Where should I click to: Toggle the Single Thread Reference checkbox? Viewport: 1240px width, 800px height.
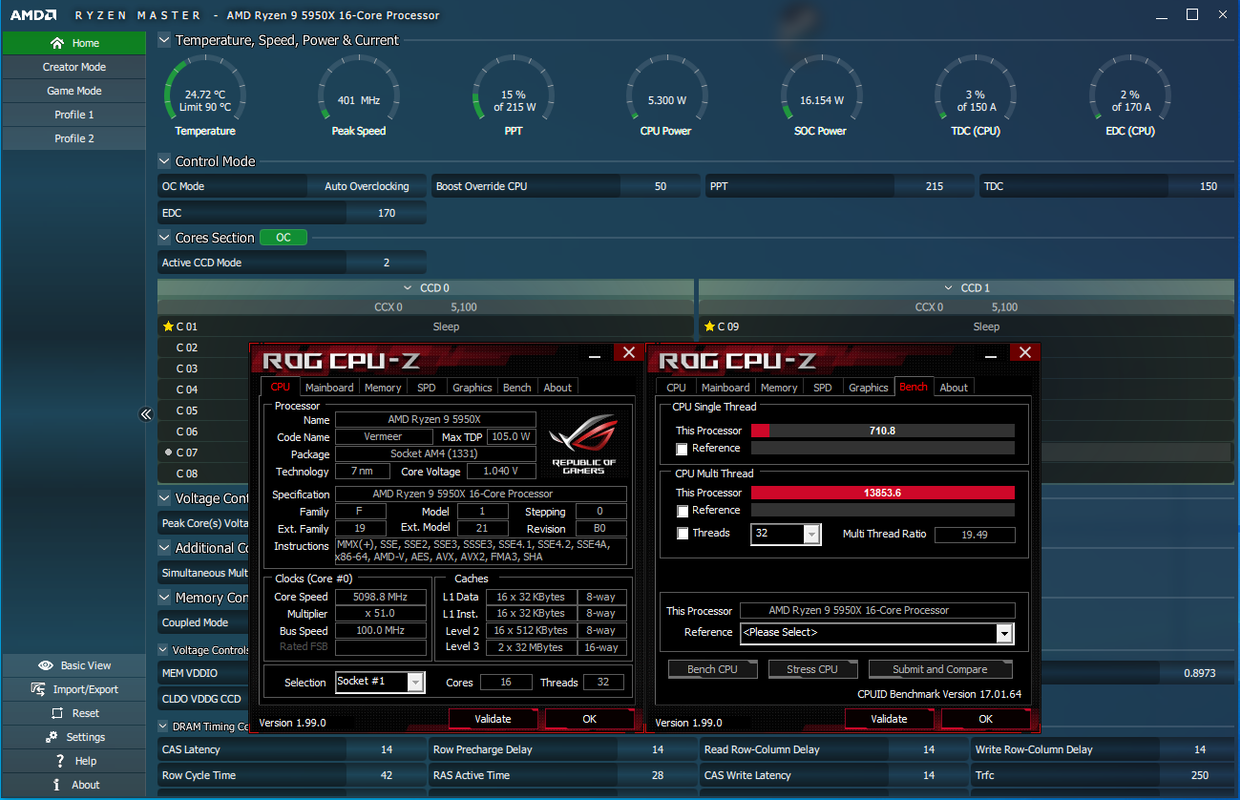tap(682, 449)
